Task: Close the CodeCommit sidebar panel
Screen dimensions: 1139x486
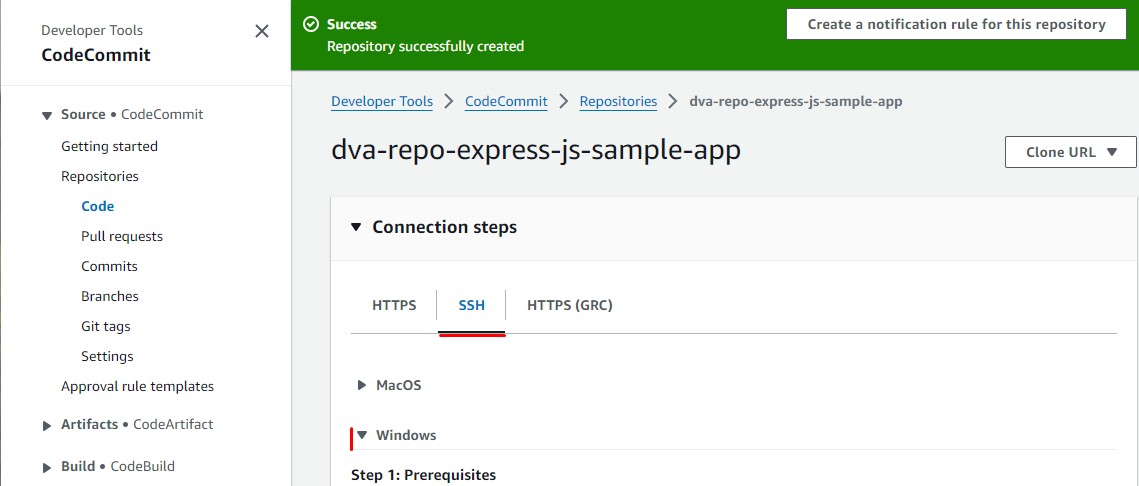Action: [262, 31]
